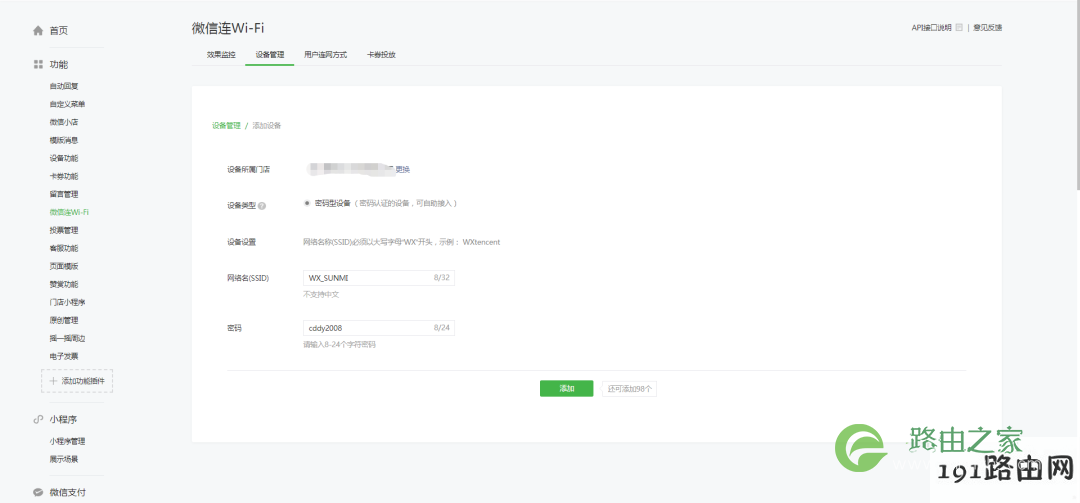Click the 微信支付 section heading
The width and height of the screenshot is (1080, 503).
point(68,493)
